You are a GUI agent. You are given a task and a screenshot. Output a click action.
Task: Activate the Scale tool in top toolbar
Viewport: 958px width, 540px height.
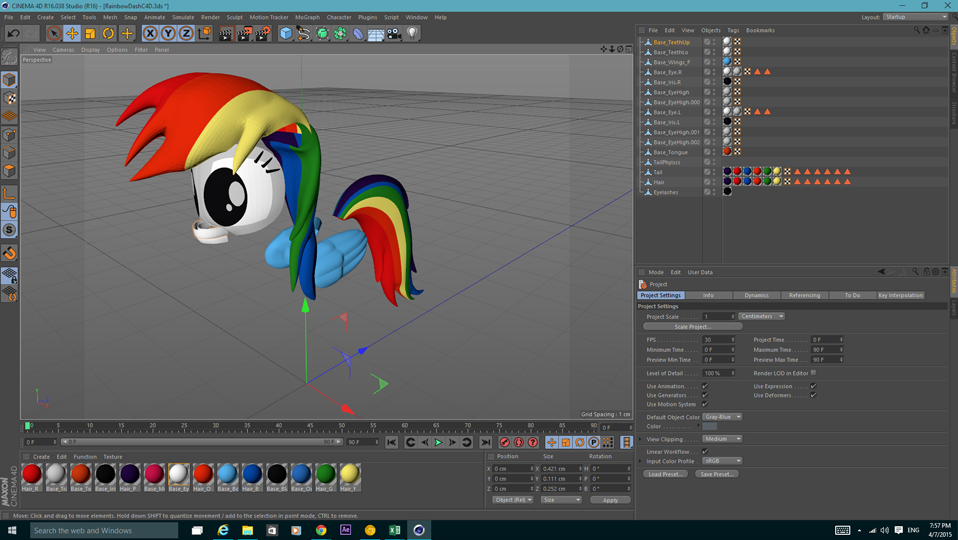[x=90, y=34]
